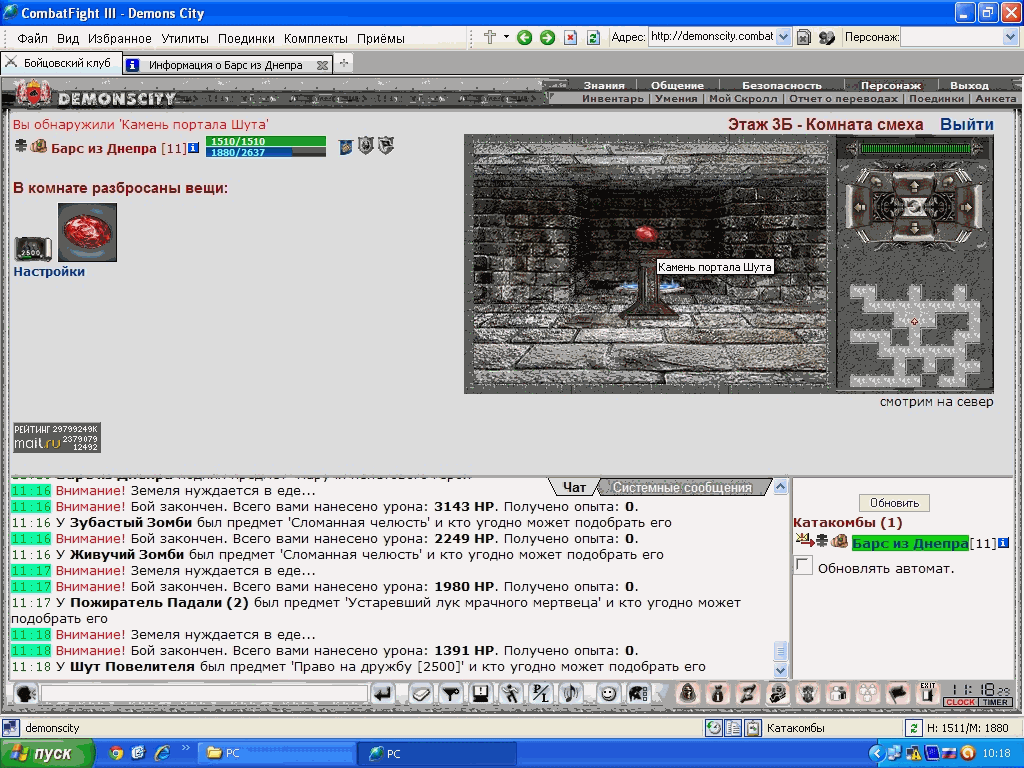Open the dropdown arrow beside the cross icon

pyautogui.click(x=506, y=37)
